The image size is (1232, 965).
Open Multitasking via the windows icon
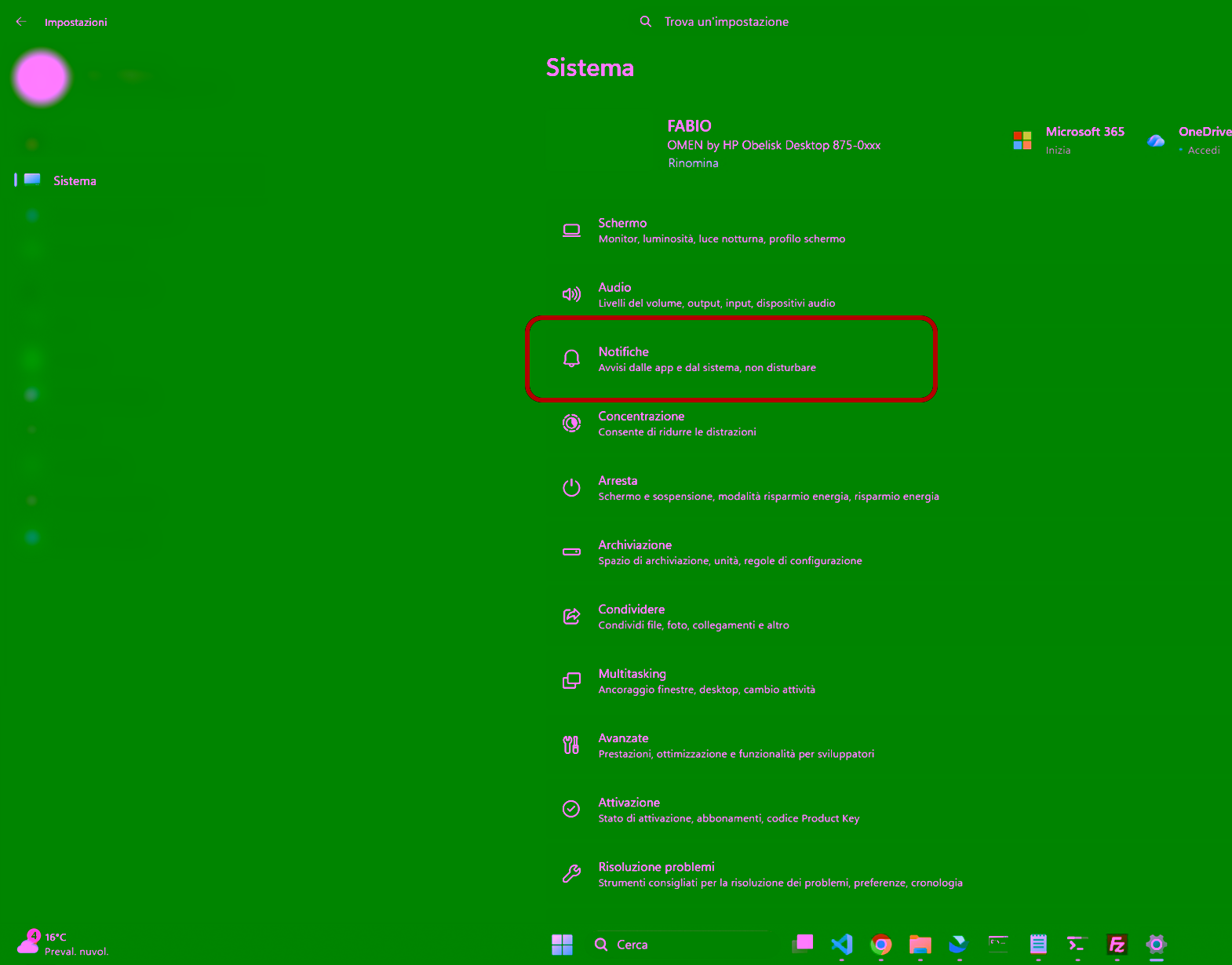click(x=571, y=681)
